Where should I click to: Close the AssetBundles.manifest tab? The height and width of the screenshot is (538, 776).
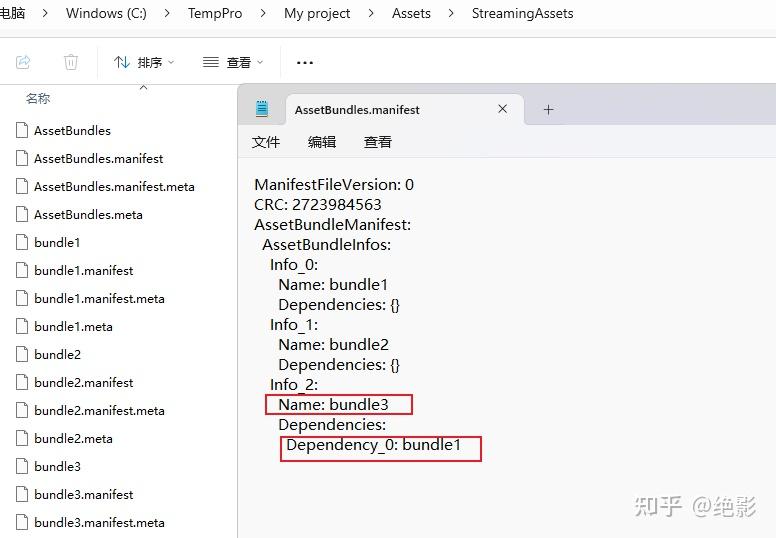point(503,109)
